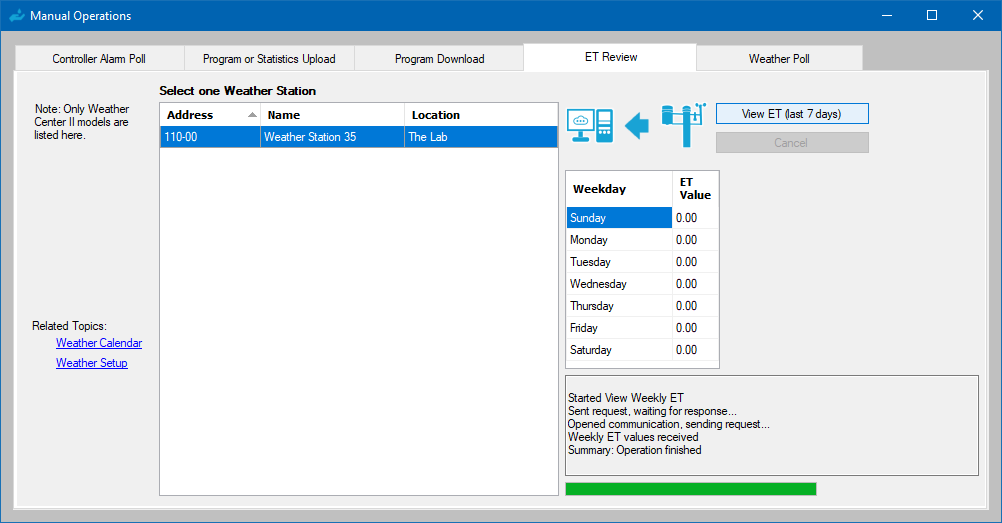Click 'Weekly ET values received' log line

pyautogui.click(x=633, y=437)
